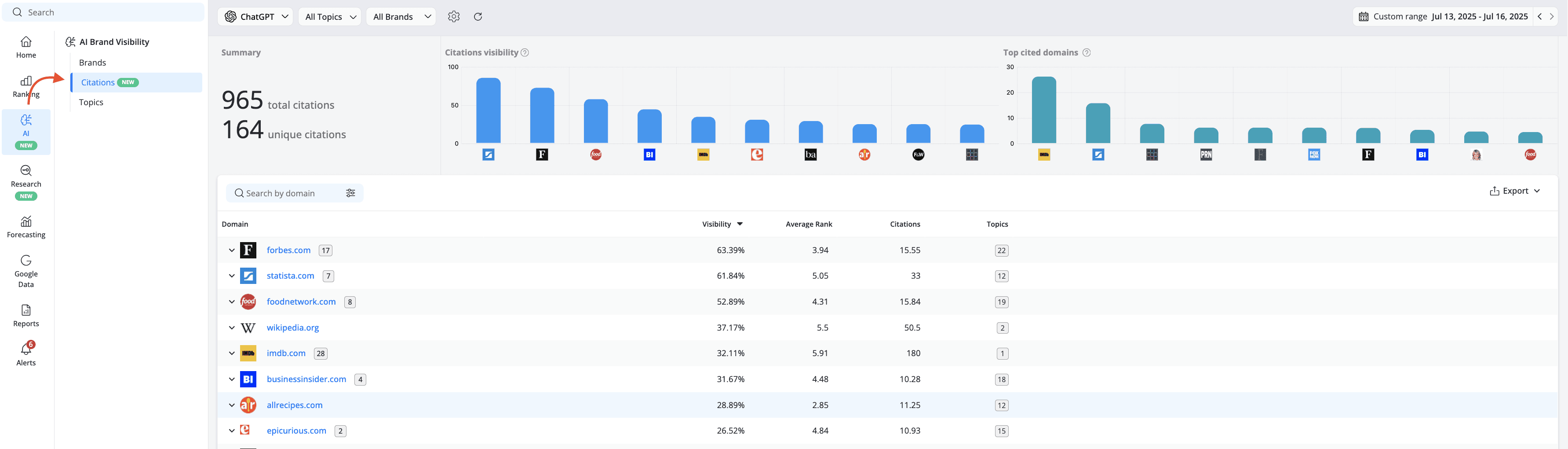Click the Bon Appétit 'ba' icon under Citations visibility
Screen dimensions: 1568x449
(811, 155)
